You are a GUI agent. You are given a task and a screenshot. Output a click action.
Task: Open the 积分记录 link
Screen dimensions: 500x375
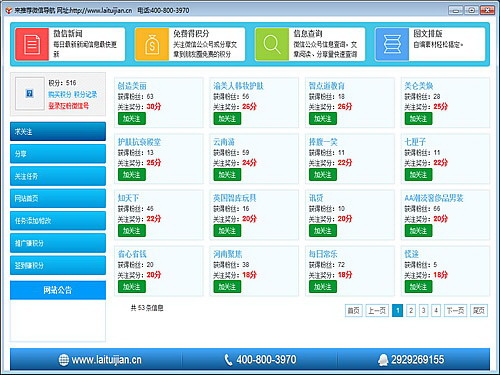coord(86,94)
